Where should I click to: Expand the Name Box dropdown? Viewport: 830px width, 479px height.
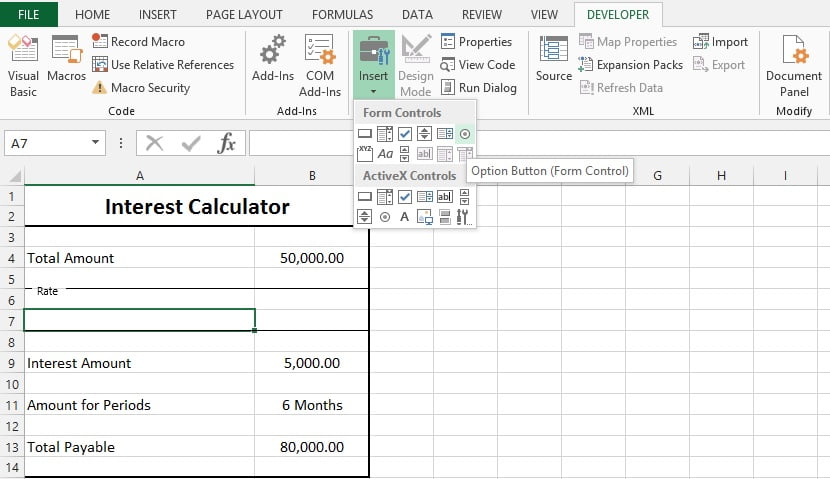point(95,142)
